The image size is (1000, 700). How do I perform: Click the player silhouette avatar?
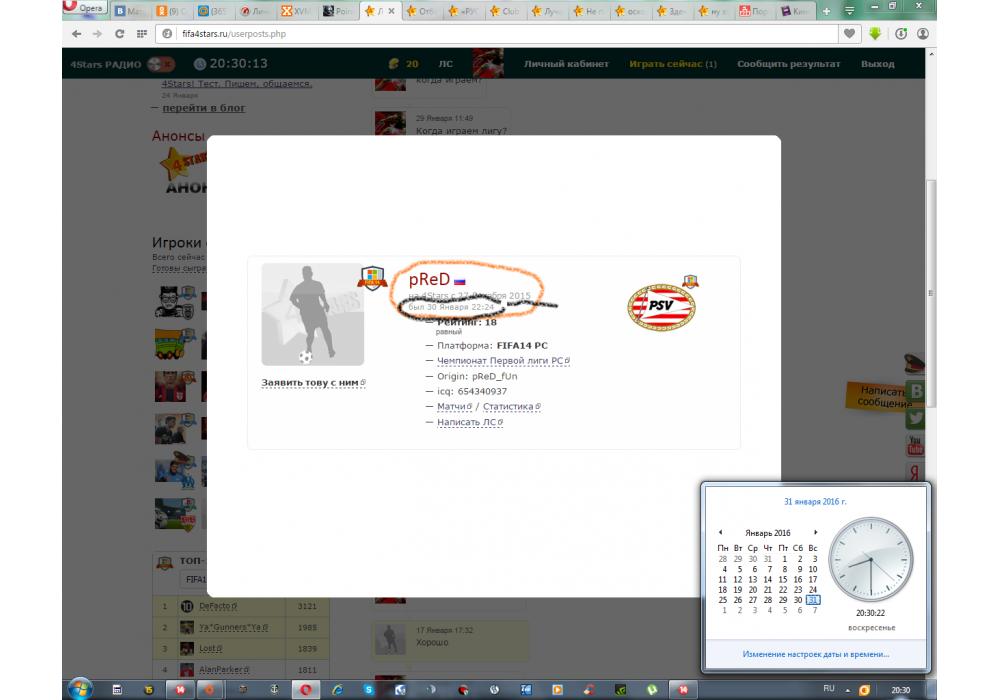(x=312, y=314)
